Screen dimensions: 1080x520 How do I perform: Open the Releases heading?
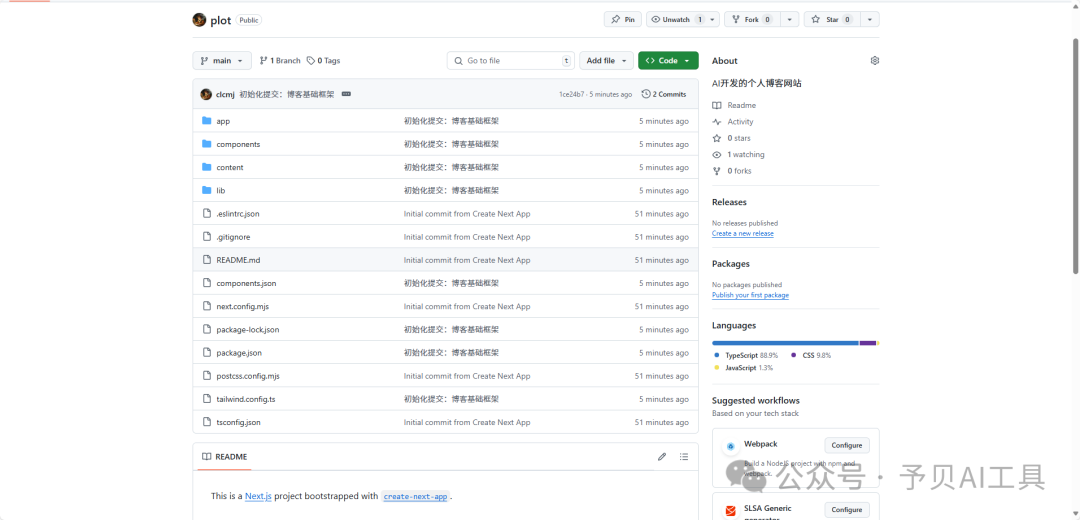tap(729, 202)
